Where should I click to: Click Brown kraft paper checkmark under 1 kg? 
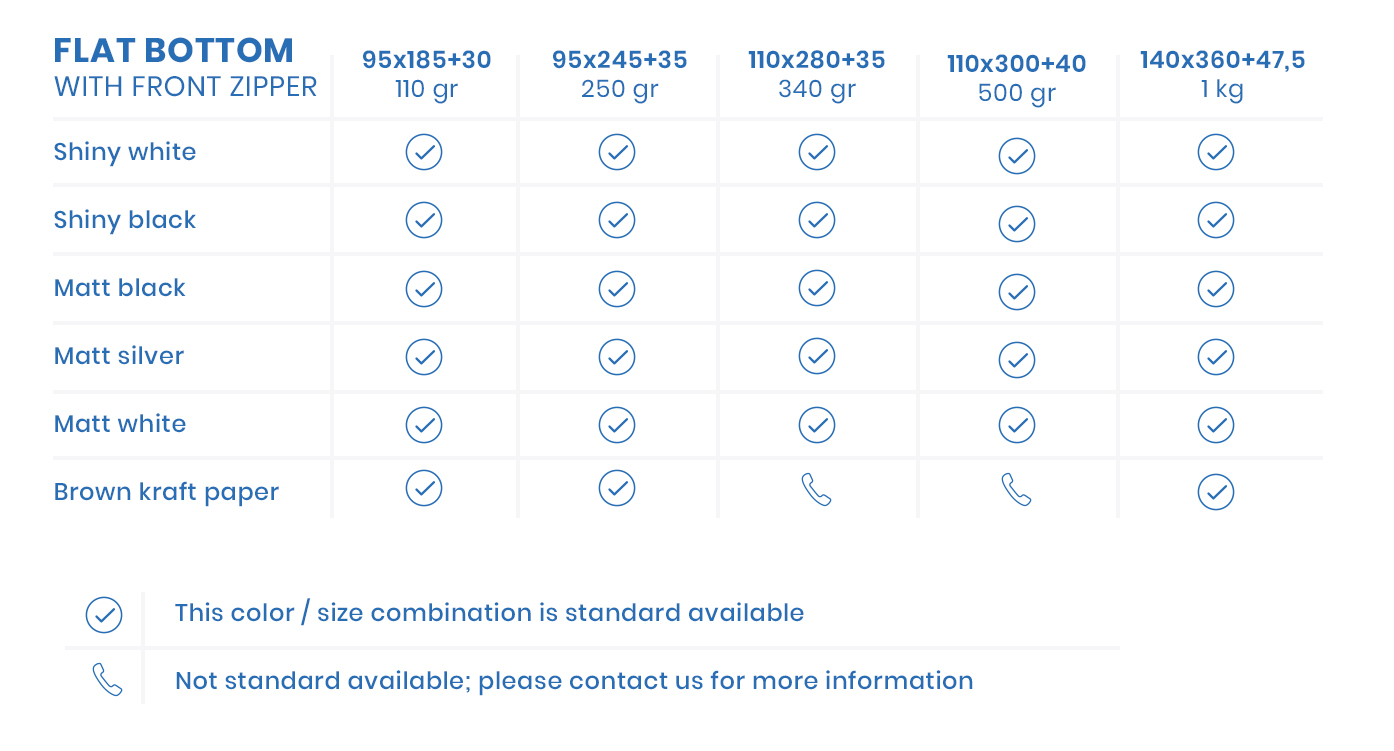pos(1216,492)
